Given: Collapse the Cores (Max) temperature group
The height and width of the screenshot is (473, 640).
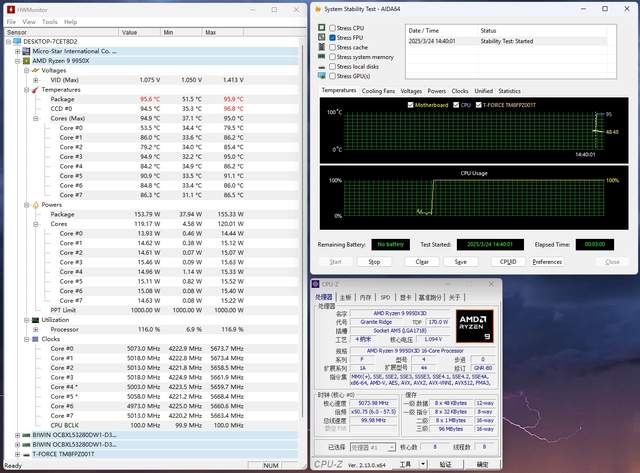Looking at the screenshot, I should click(36, 118).
